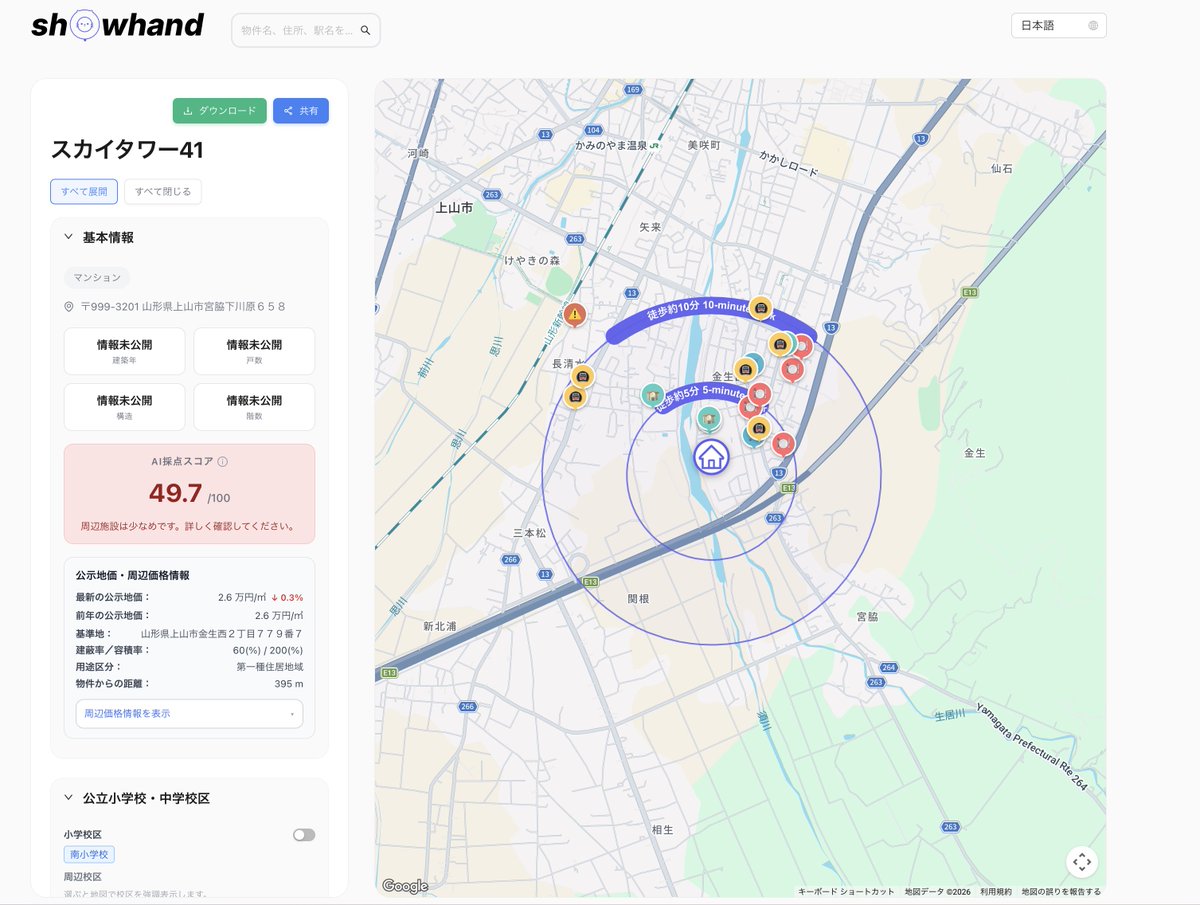This screenshot has height=905, width=1200.
Task: Click the 周辺施設は少なめです warning message
Action: [x=187, y=526]
